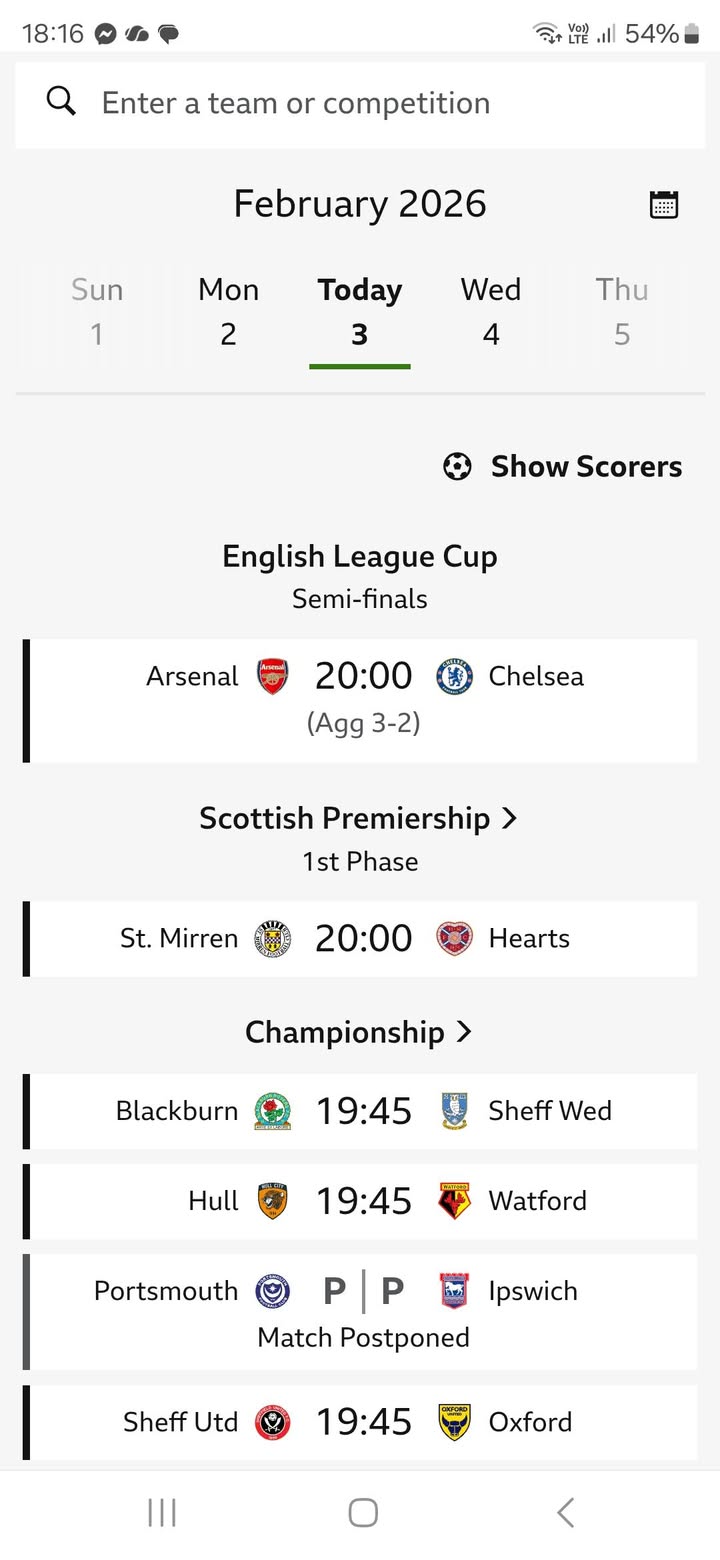Switch to the Wed 4 date tab
This screenshot has width=720, height=1560.
(x=490, y=311)
